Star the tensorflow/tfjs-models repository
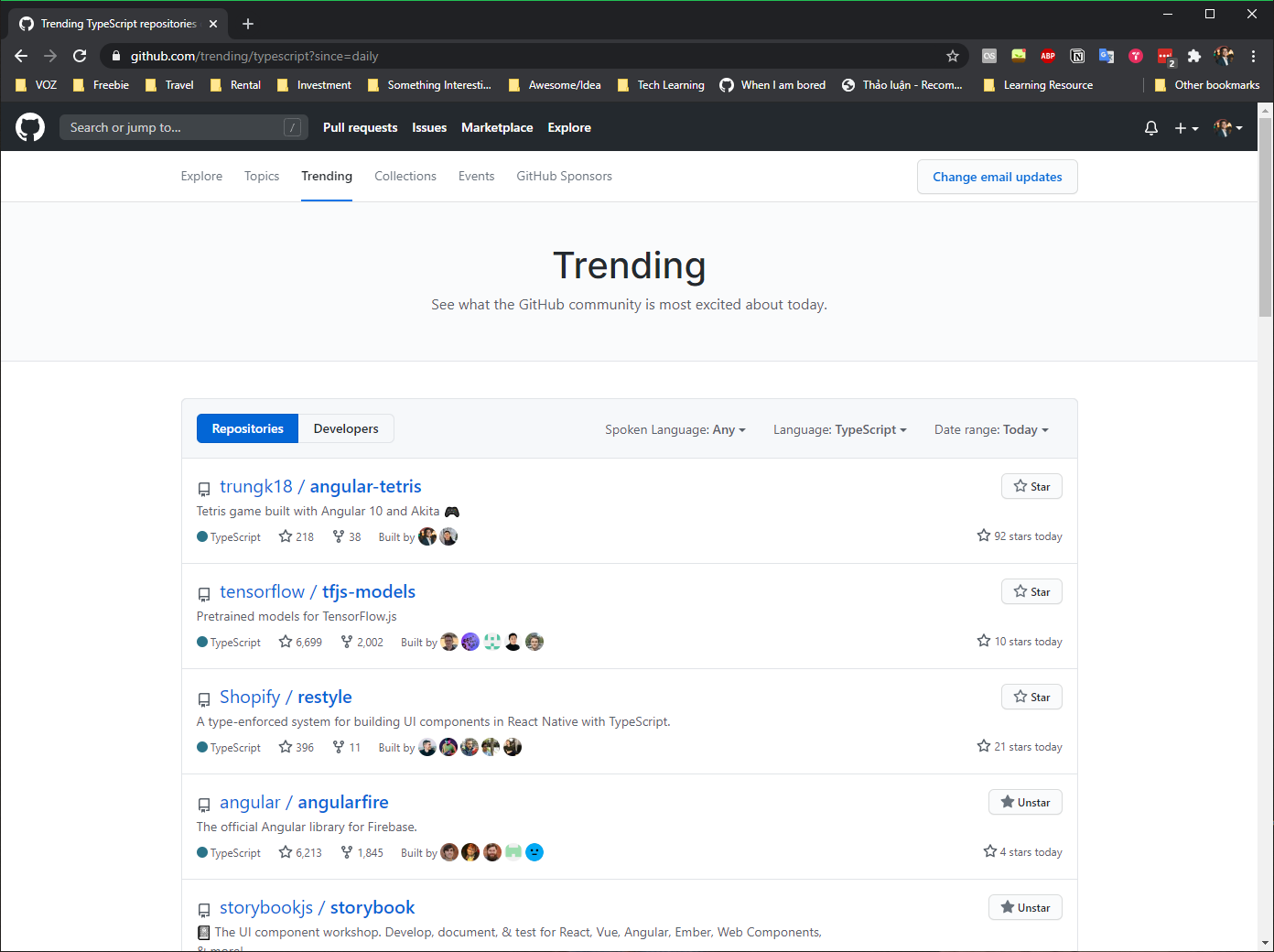The width and height of the screenshot is (1274, 952). [1031, 591]
